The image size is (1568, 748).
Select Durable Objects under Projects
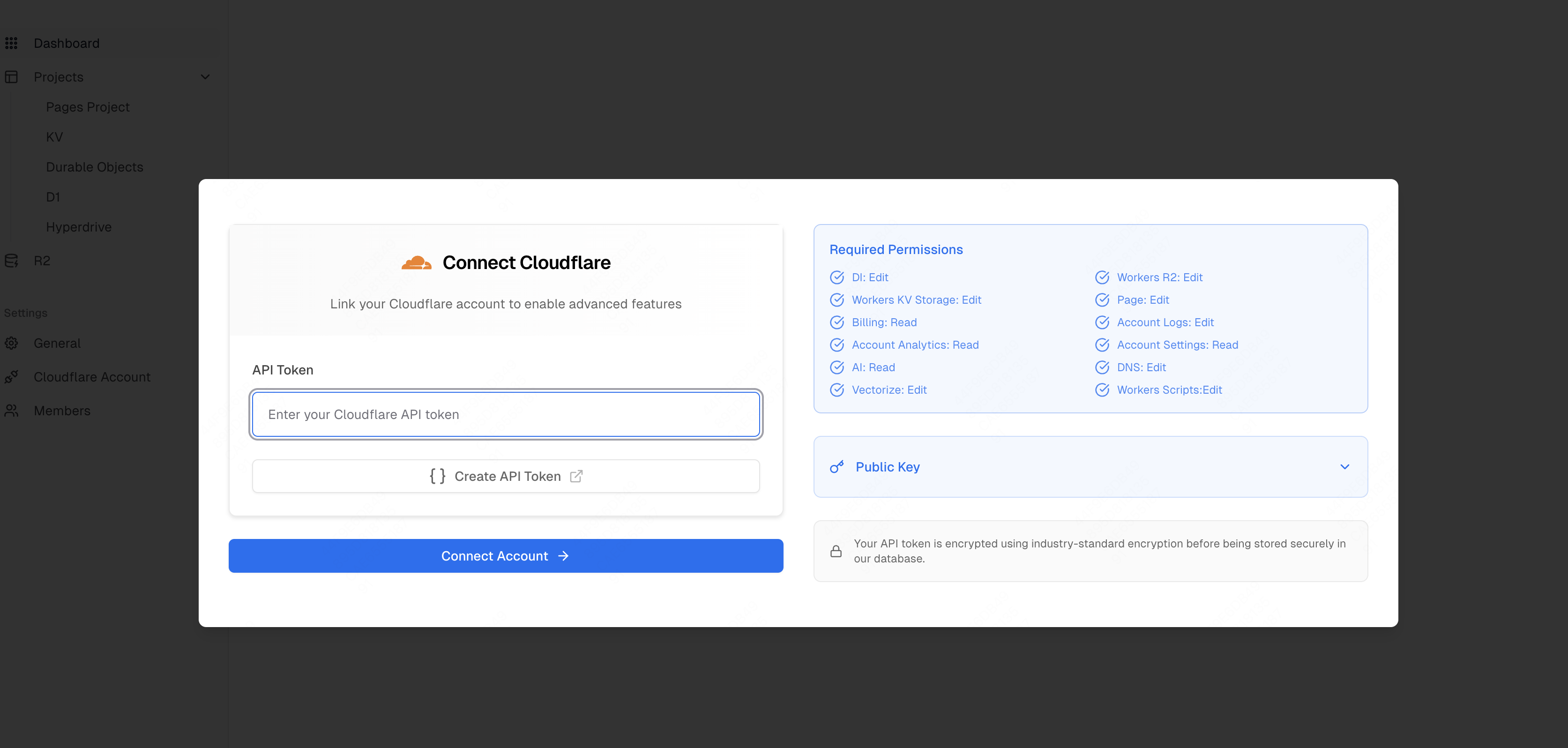click(x=94, y=167)
